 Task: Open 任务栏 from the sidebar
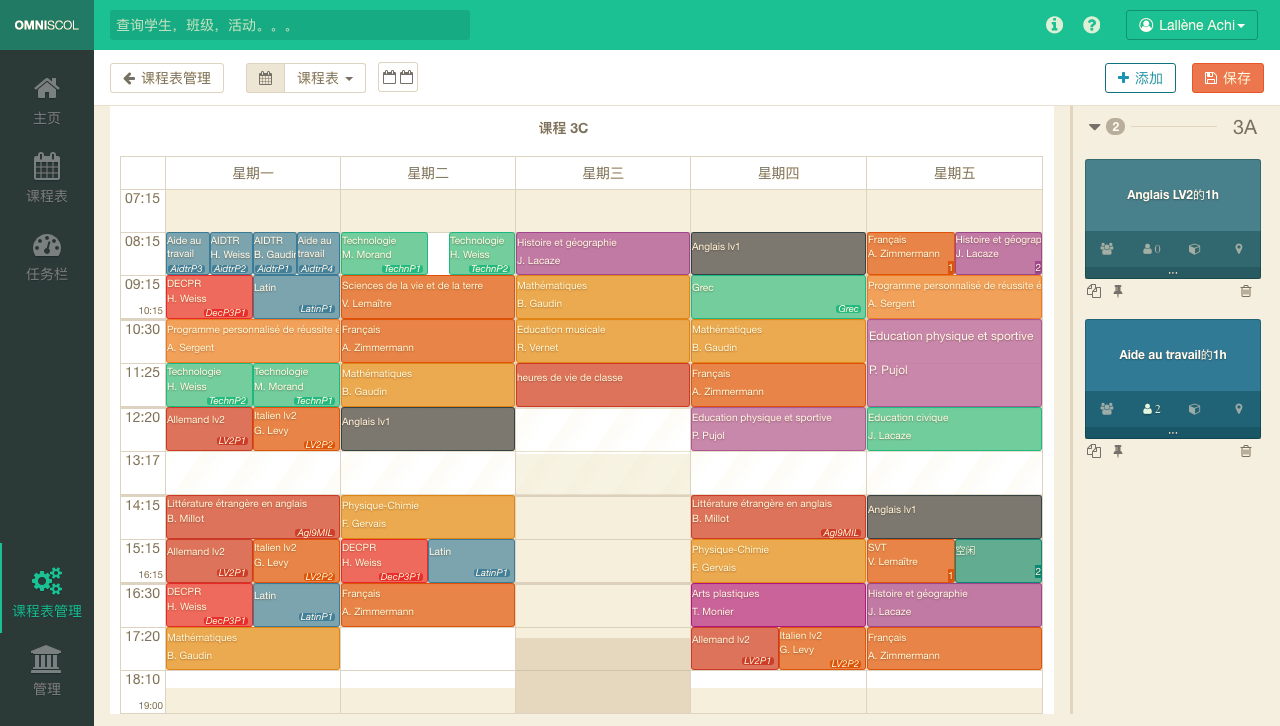(47, 257)
